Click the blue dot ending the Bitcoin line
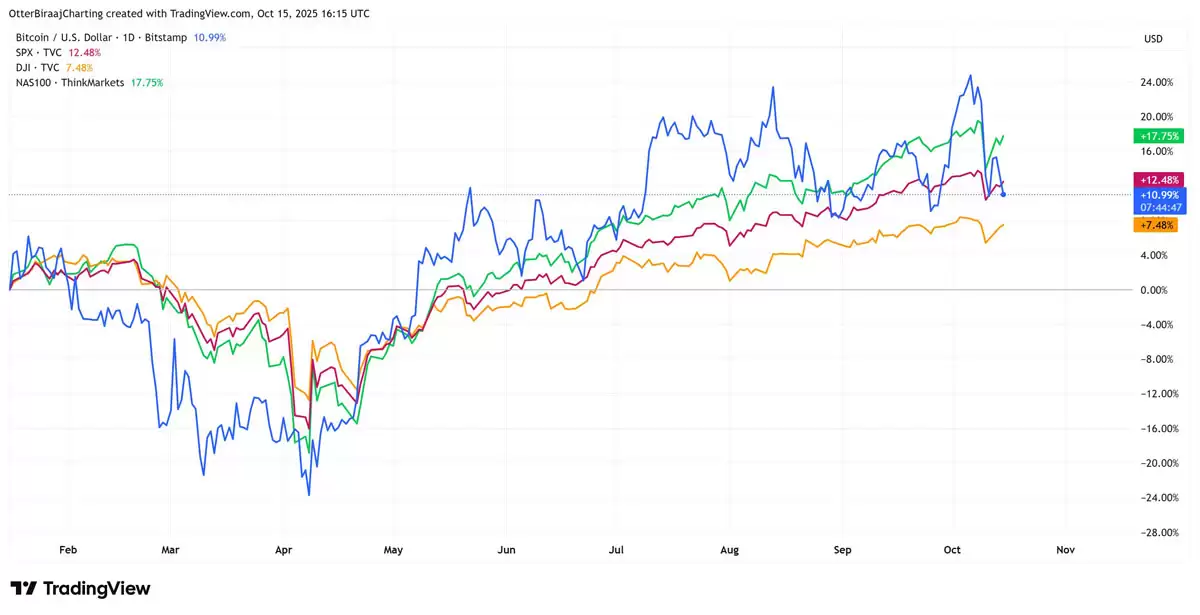Screen dimensions: 1200x615 pyautogui.click(x=1003, y=194)
